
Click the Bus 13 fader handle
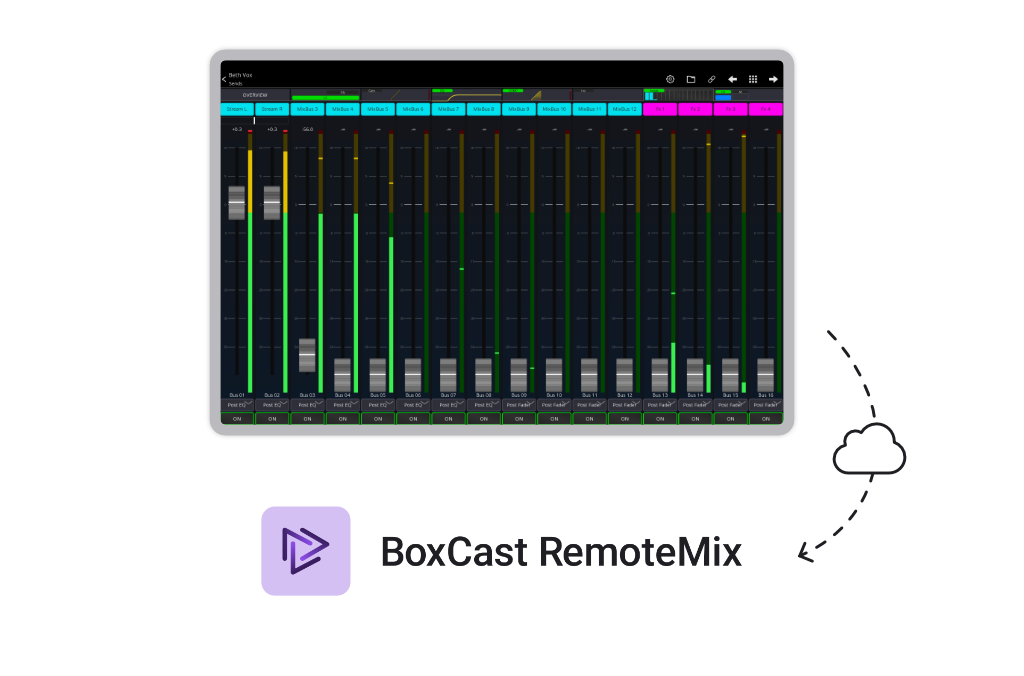click(660, 375)
